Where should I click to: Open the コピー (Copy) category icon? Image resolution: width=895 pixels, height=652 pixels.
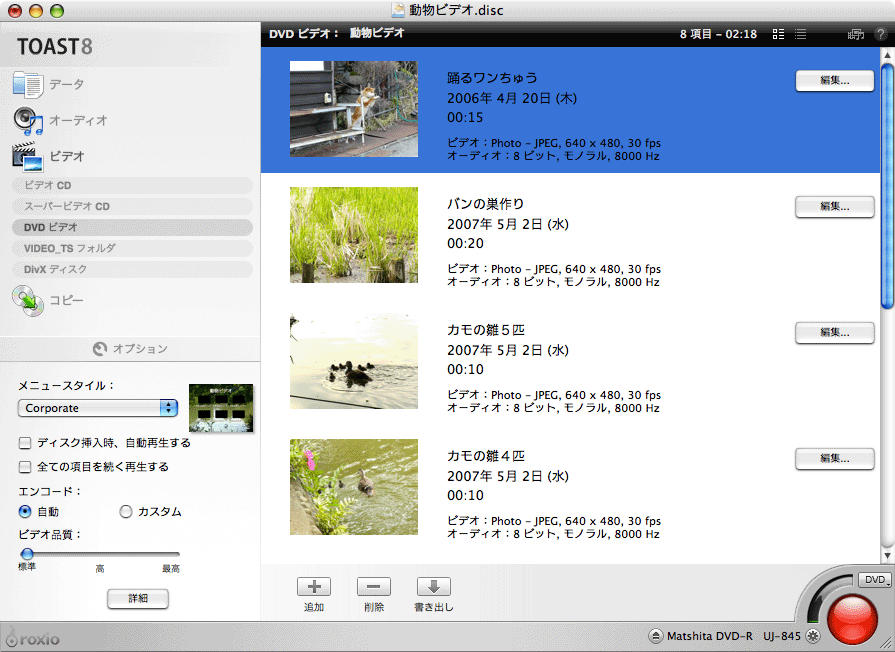click(27, 300)
